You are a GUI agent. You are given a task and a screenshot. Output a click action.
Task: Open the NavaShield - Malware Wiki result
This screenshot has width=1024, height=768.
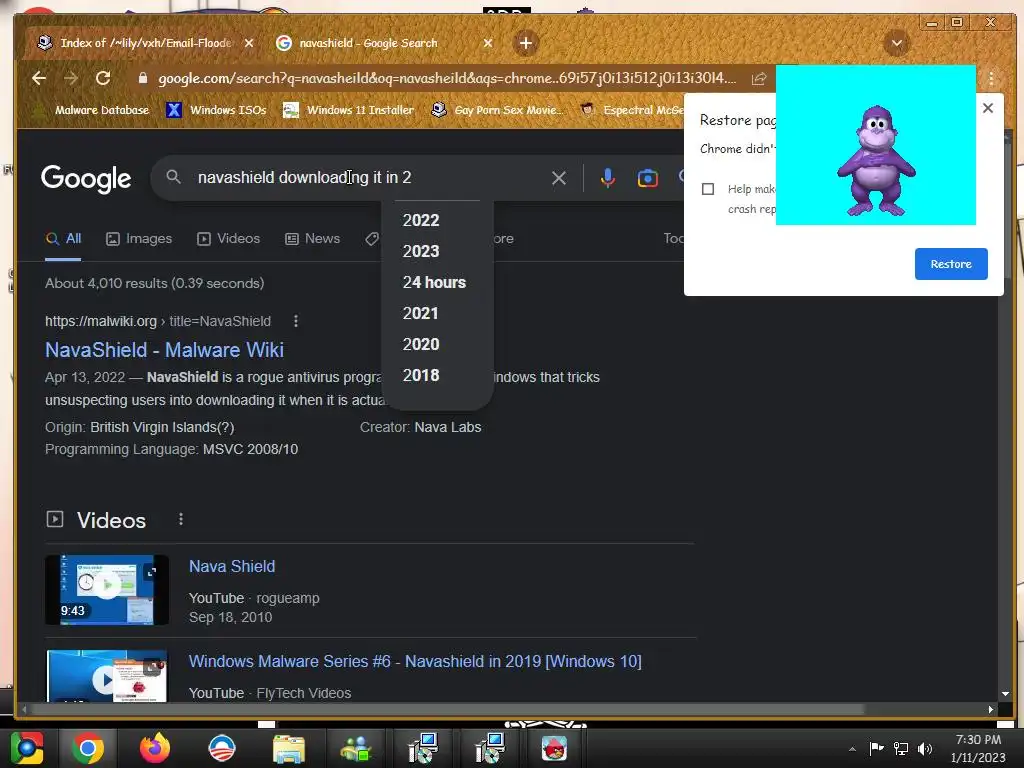pyautogui.click(x=165, y=350)
